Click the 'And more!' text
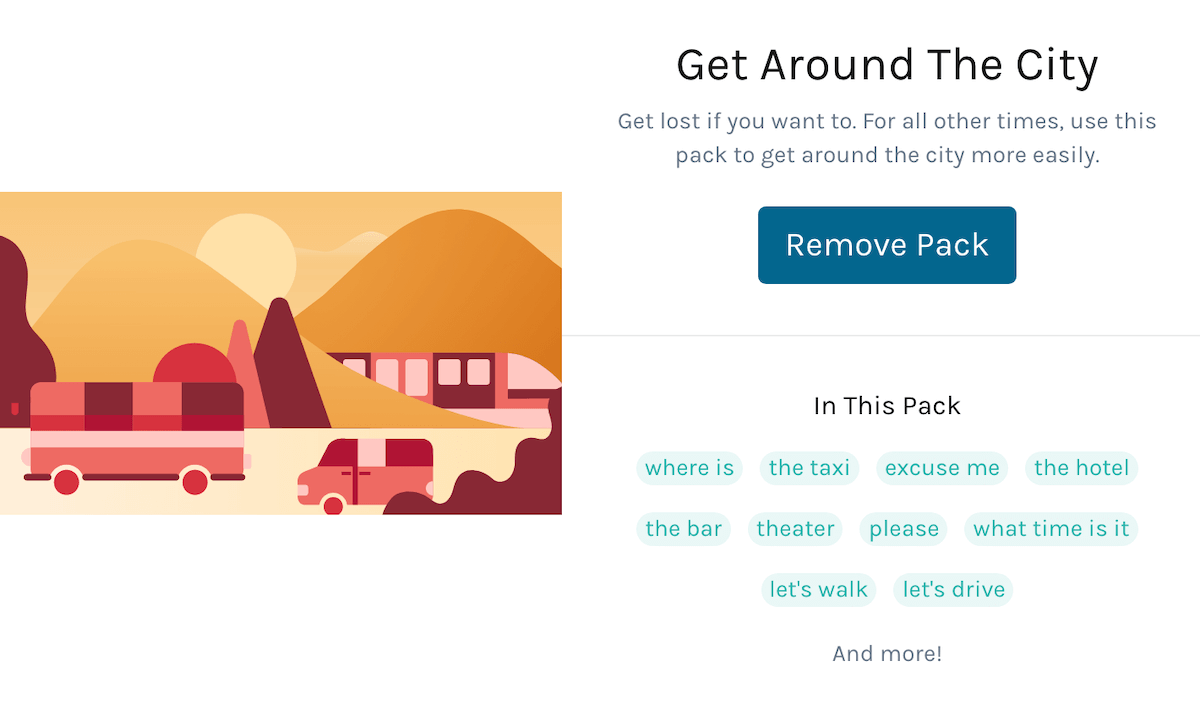The image size is (1200, 705). tap(886, 653)
